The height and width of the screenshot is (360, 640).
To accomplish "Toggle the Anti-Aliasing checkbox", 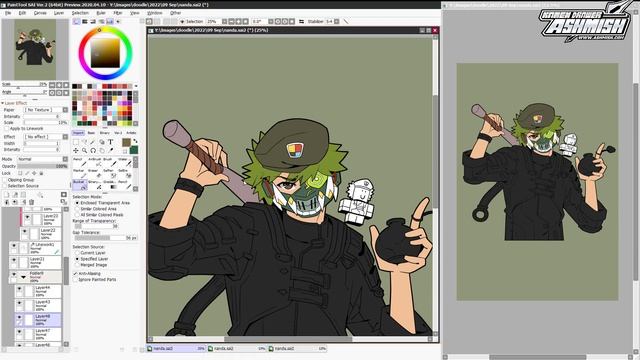I will (x=76, y=273).
